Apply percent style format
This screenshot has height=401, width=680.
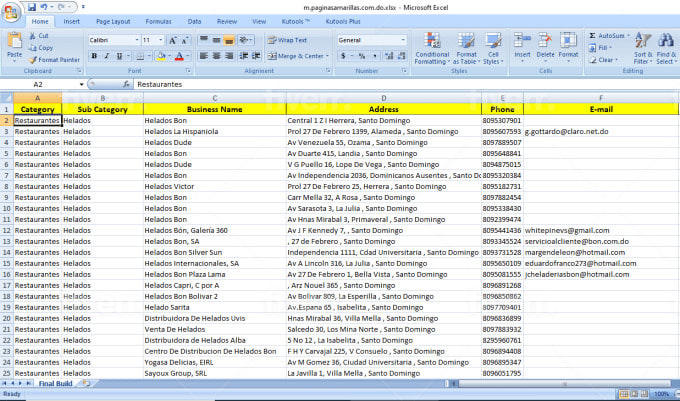tap(362, 56)
